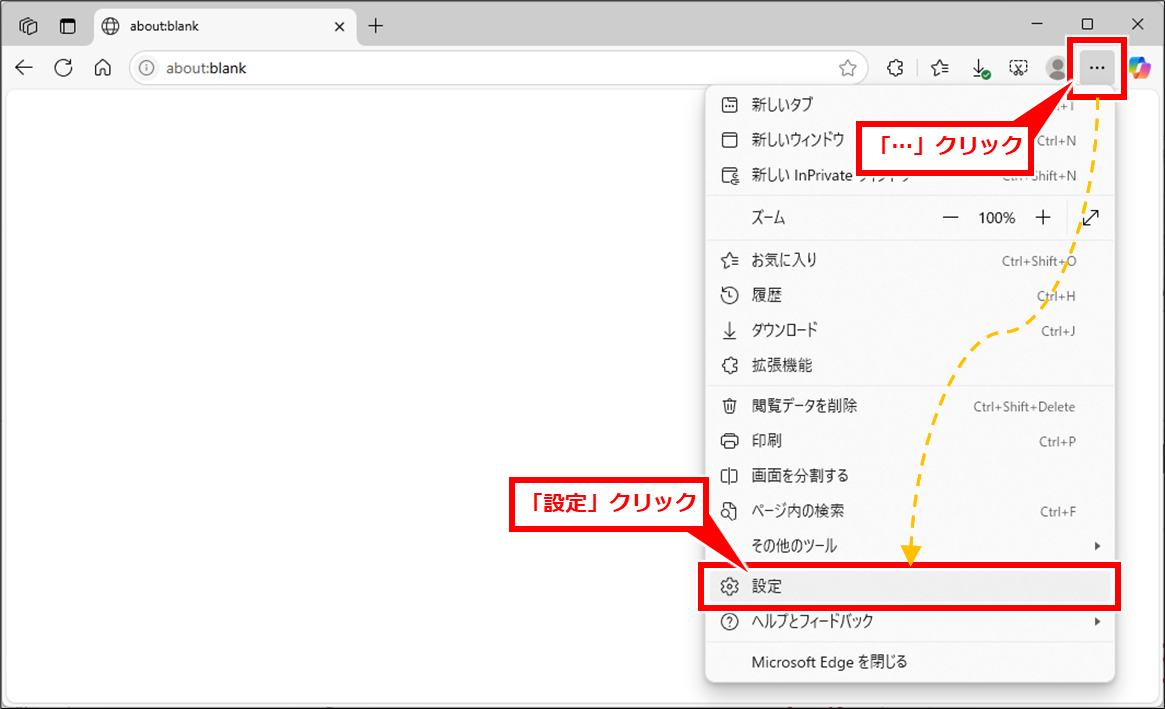1165x709 pixels.
Task: Reload the page with the refresh icon
Action: tap(63, 68)
